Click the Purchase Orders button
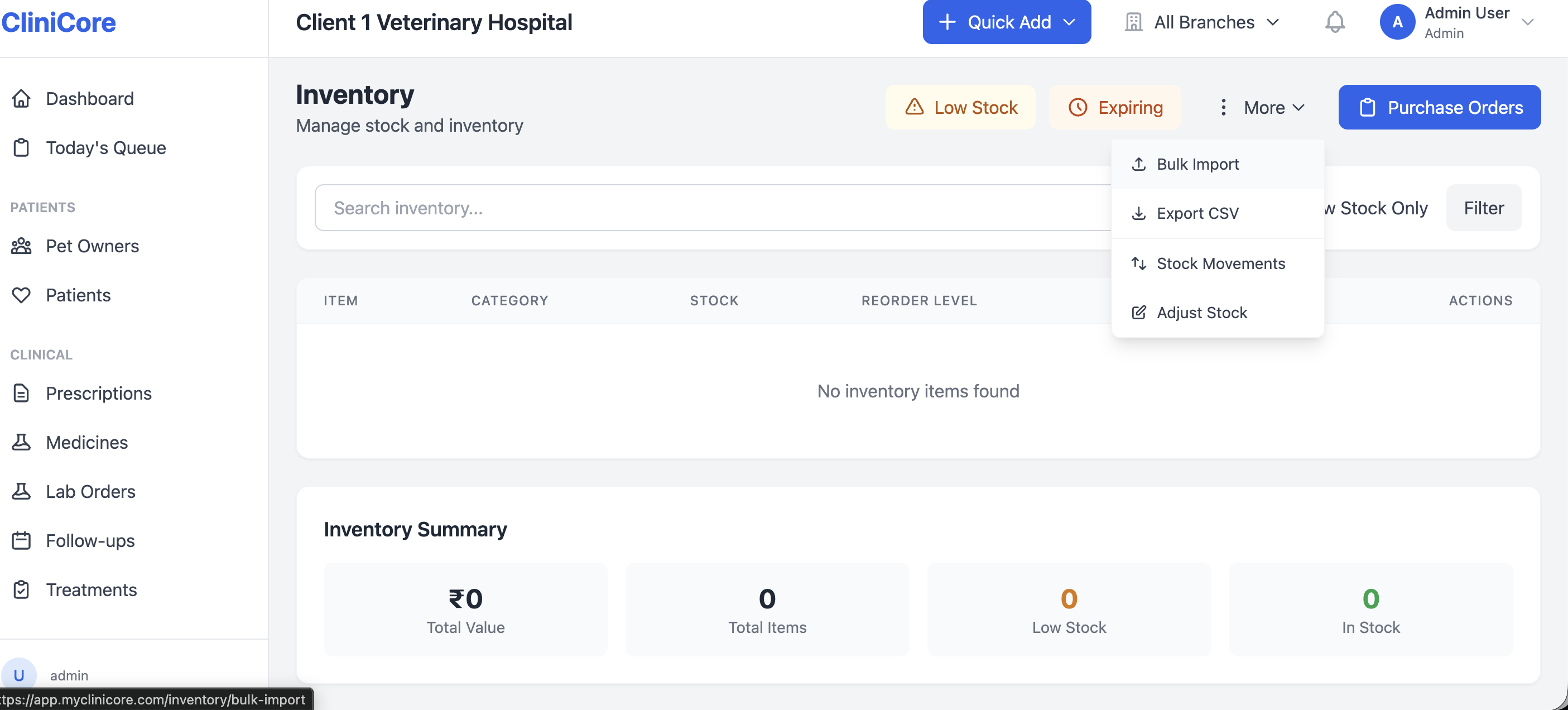The image size is (1568, 710). (1439, 107)
